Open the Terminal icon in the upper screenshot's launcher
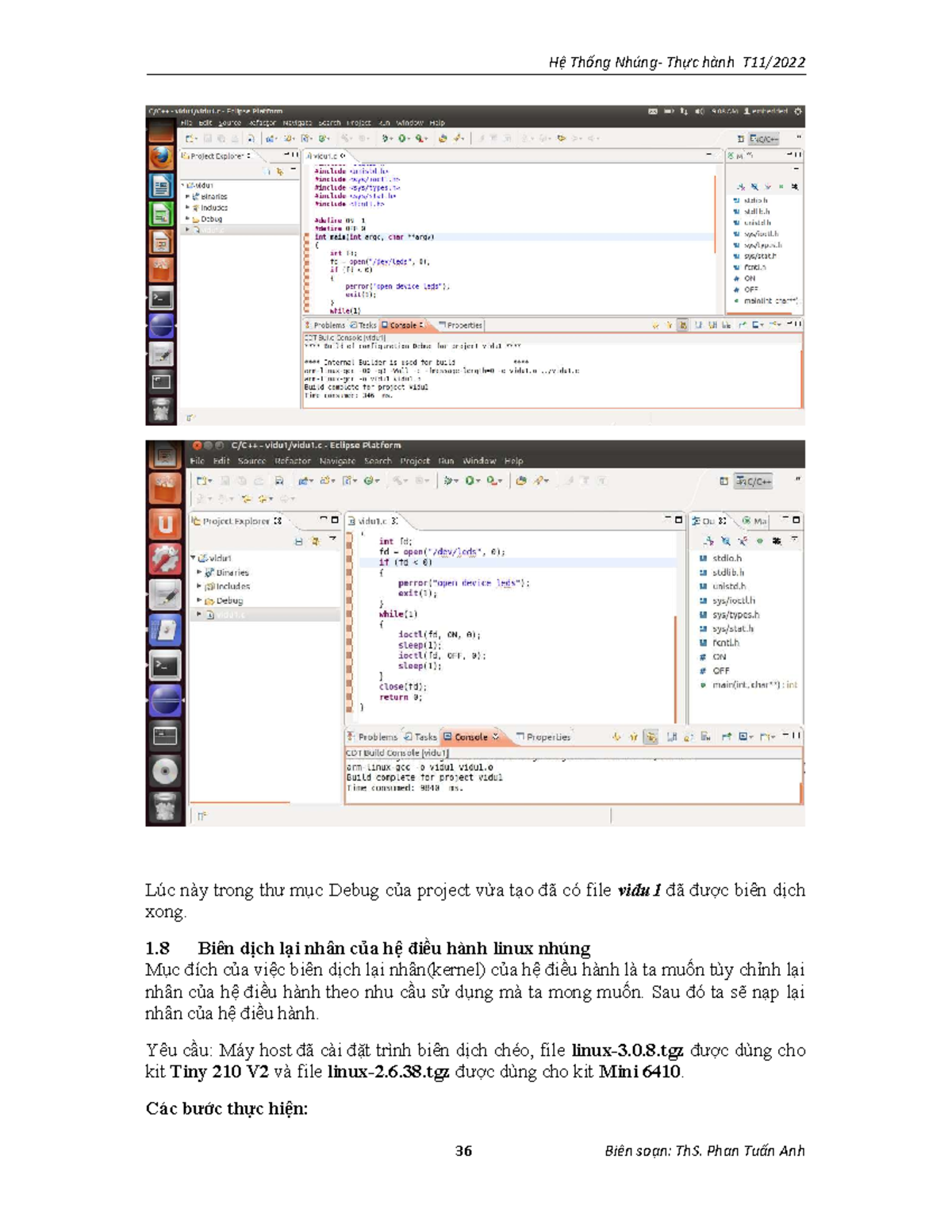 [x=161, y=298]
